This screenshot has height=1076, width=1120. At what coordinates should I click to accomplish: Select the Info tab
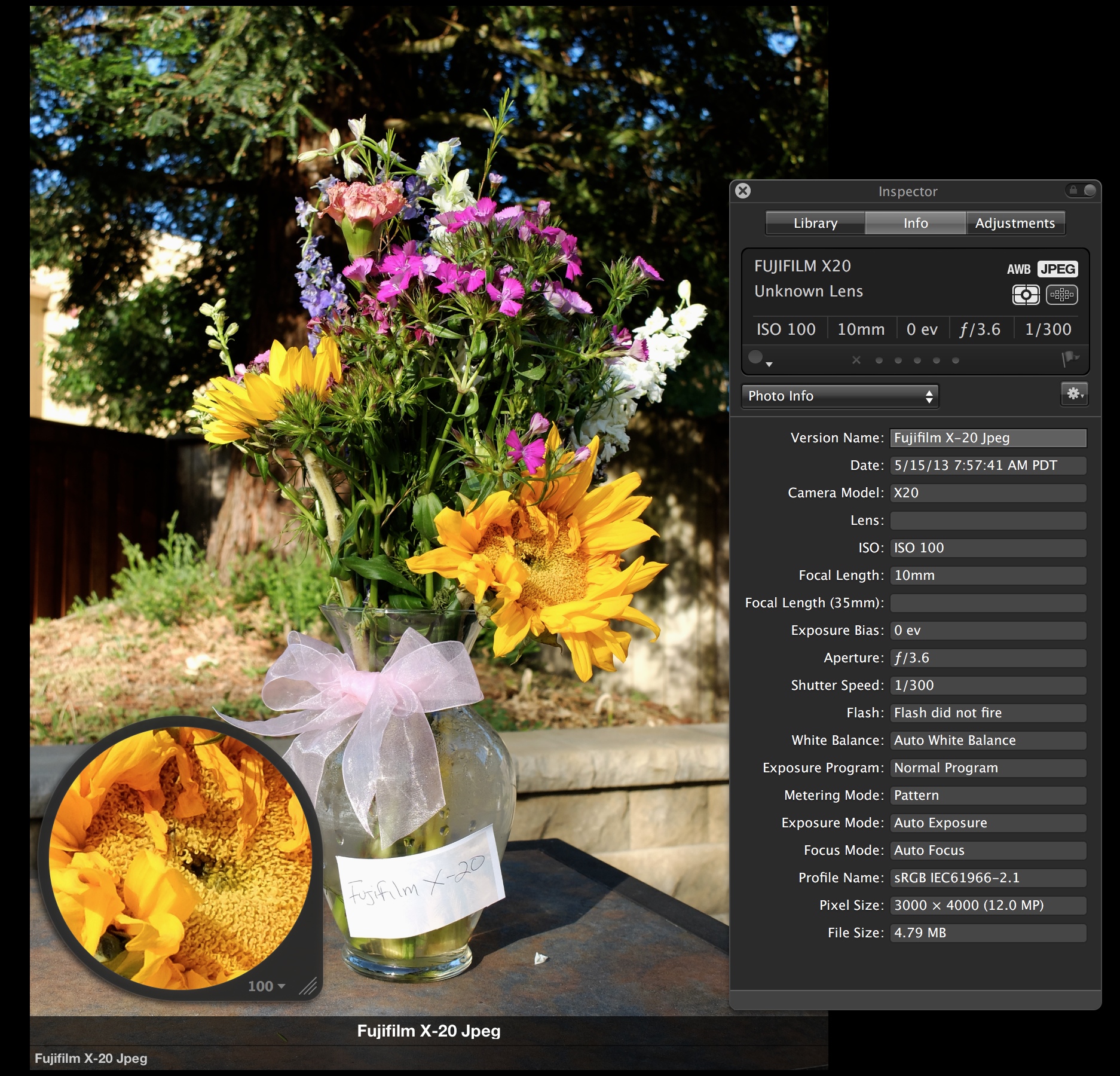[x=915, y=223]
